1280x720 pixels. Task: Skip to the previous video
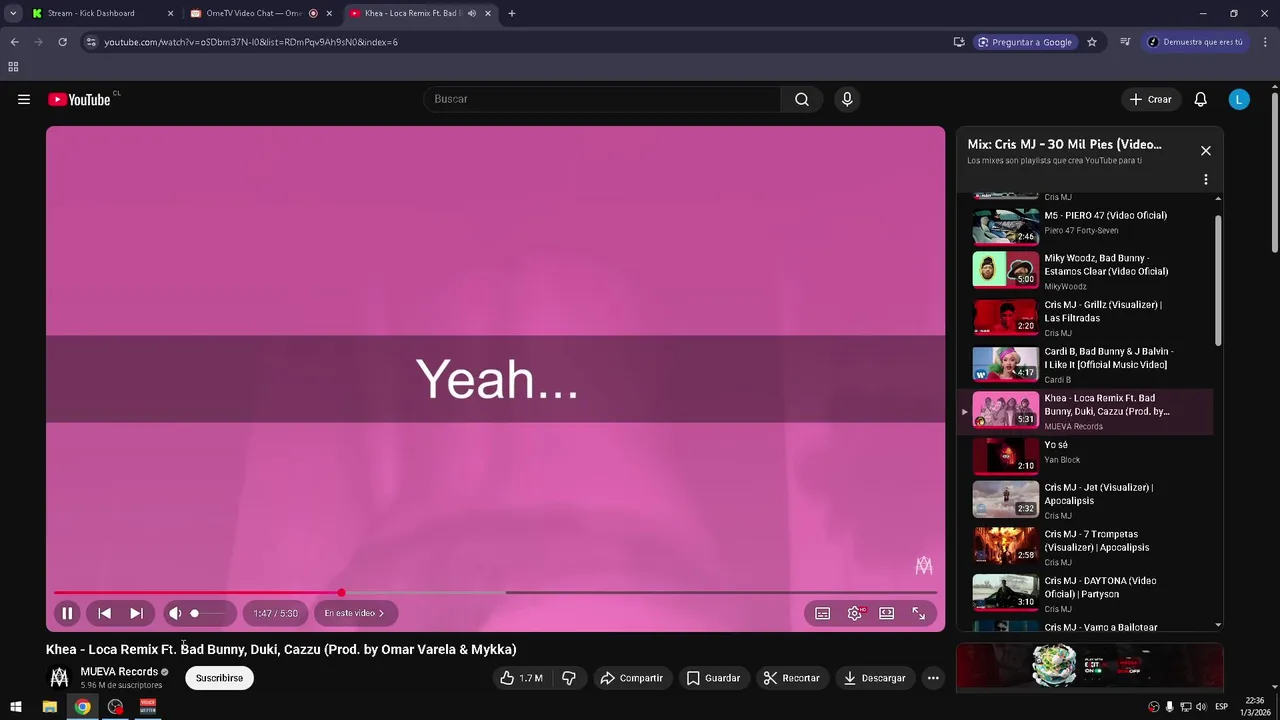coord(104,613)
